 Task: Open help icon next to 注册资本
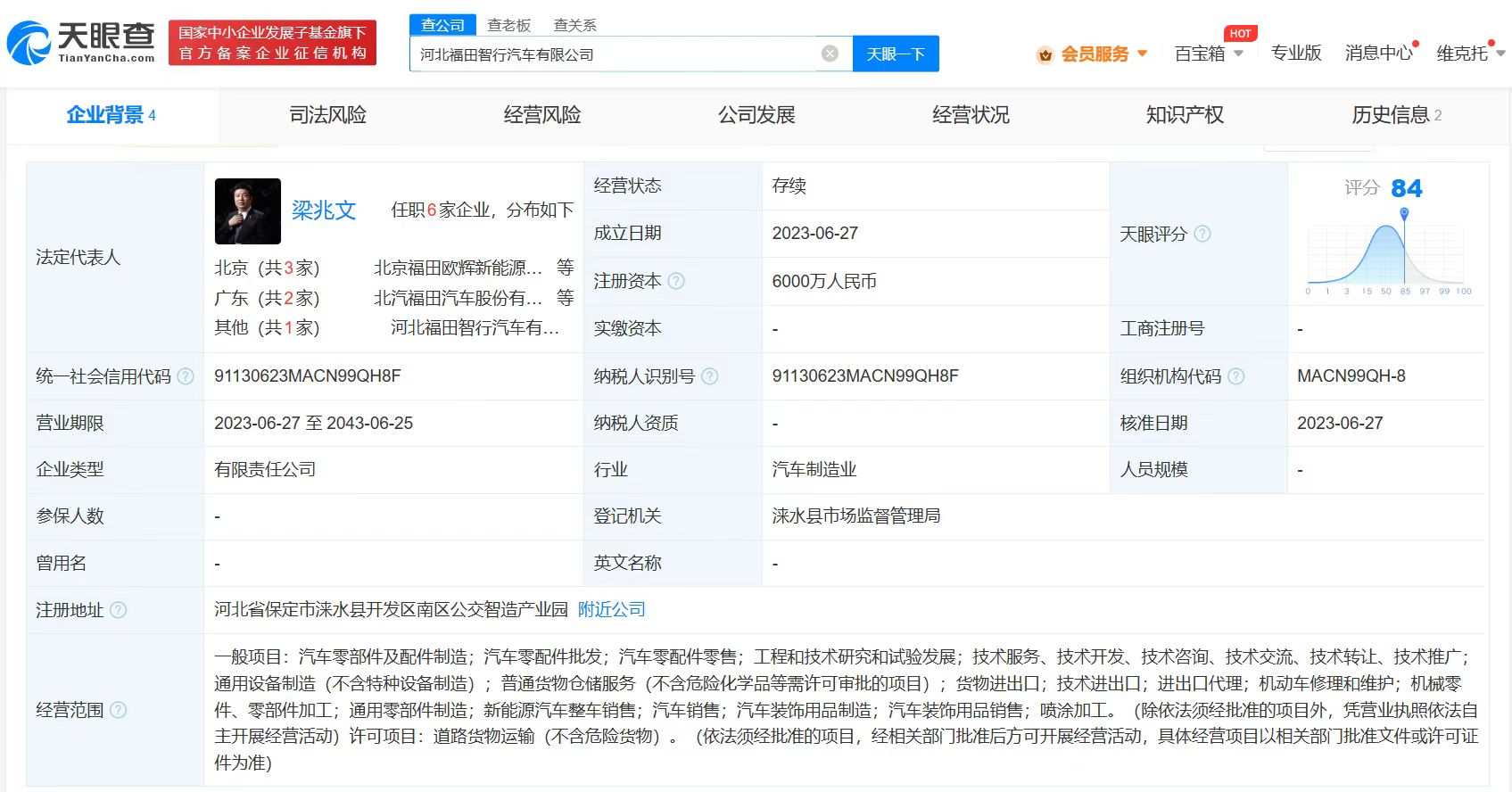[x=676, y=281]
